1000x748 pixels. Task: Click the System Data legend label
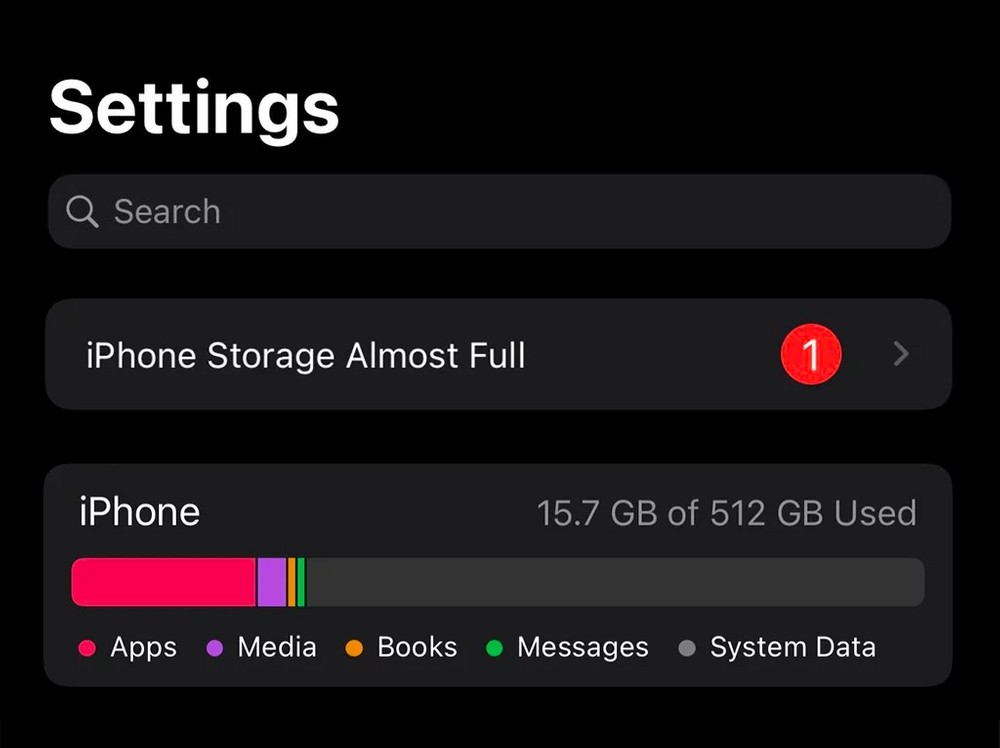coord(793,647)
